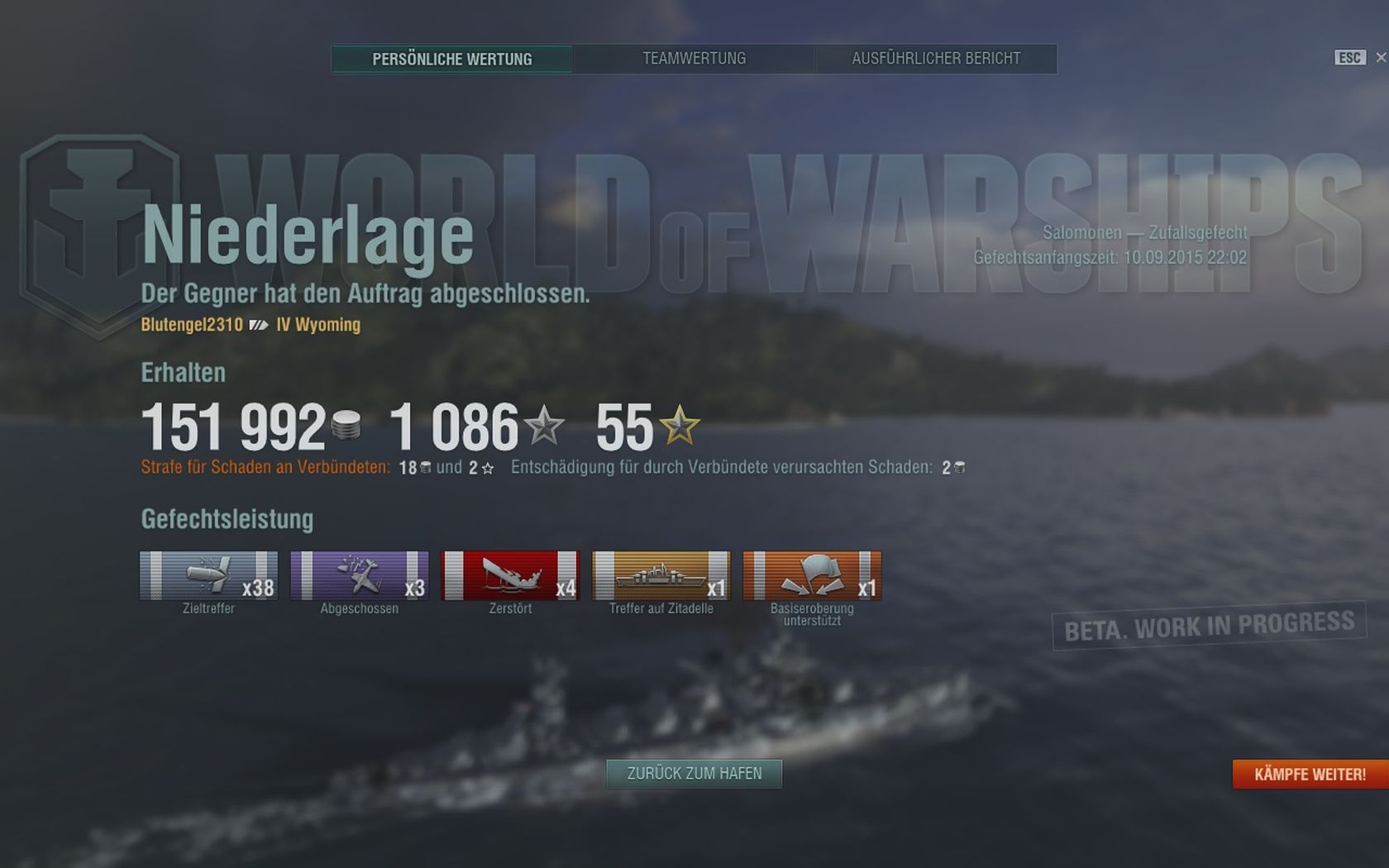
Task: Click the ESC key indicator
Action: tap(1350, 57)
